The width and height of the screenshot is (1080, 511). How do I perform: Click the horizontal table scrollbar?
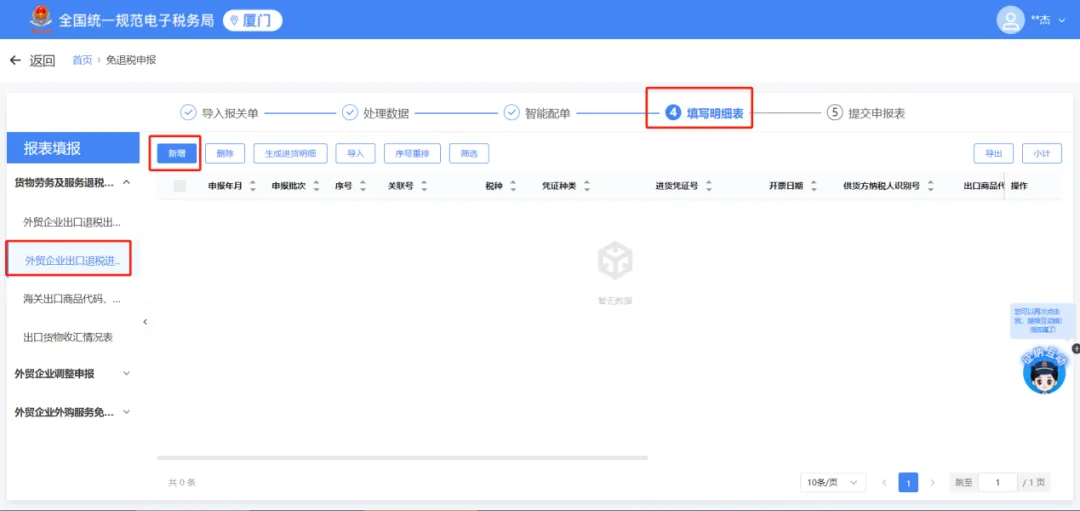point(402,457)
